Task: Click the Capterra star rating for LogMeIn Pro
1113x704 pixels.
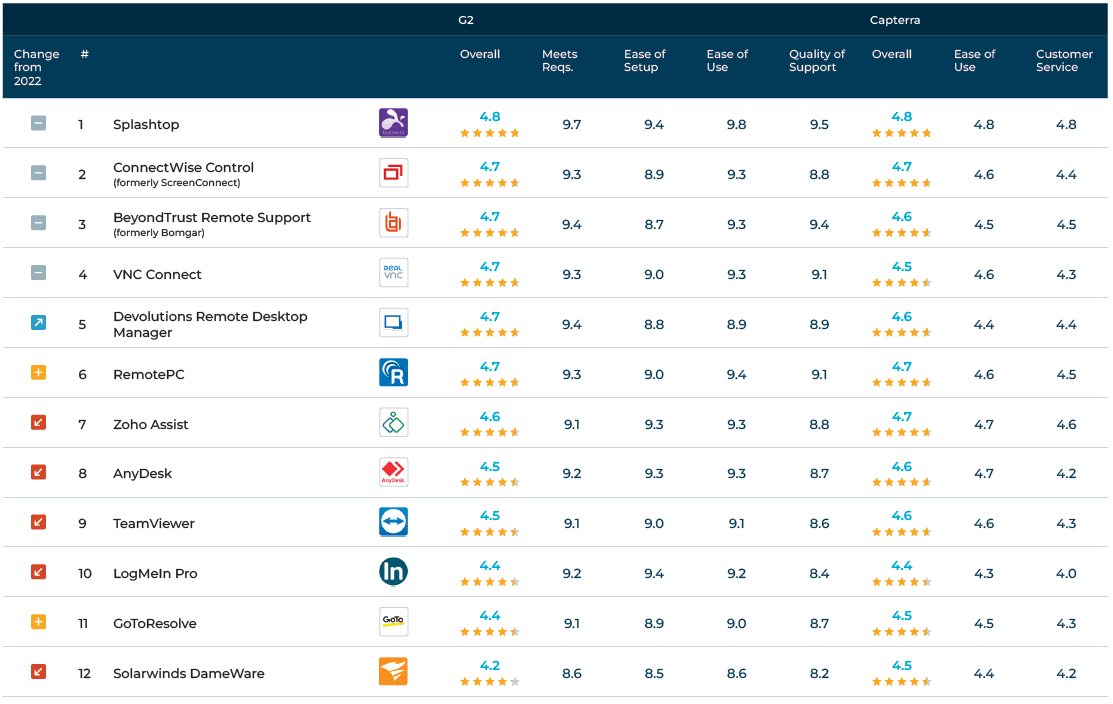Action: [x=901, y=582]
